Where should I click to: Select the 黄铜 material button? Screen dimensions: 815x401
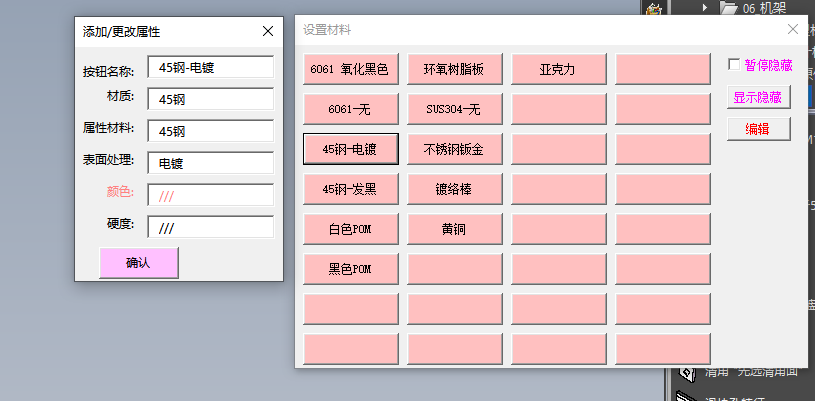(455, 229)
